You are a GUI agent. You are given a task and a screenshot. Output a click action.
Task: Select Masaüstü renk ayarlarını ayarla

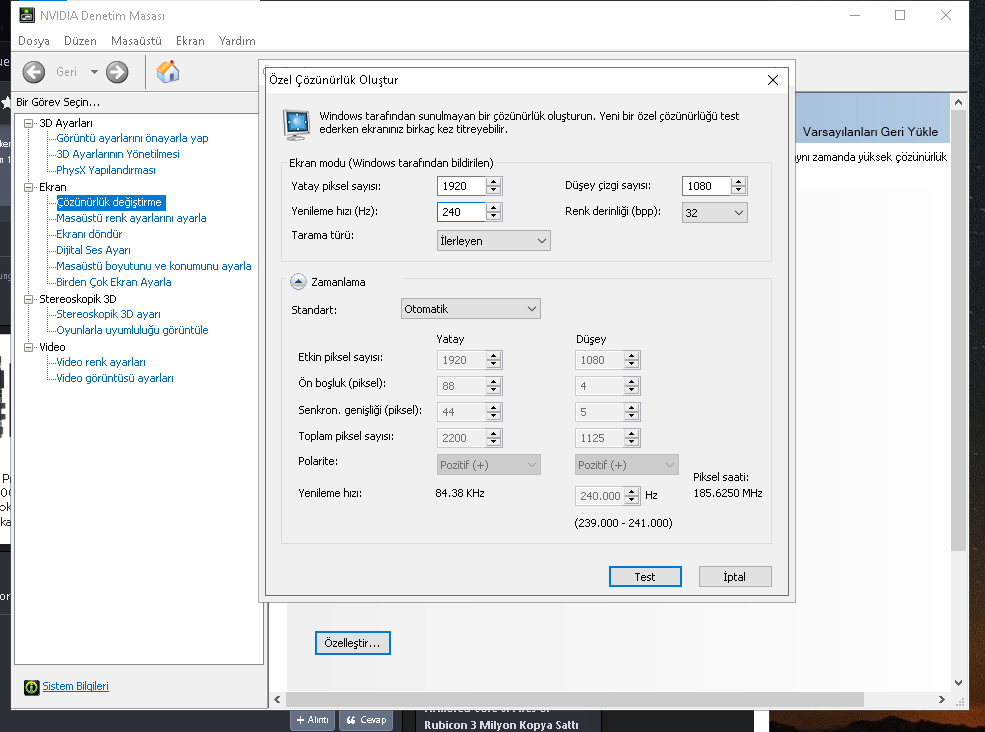point(131,218)
